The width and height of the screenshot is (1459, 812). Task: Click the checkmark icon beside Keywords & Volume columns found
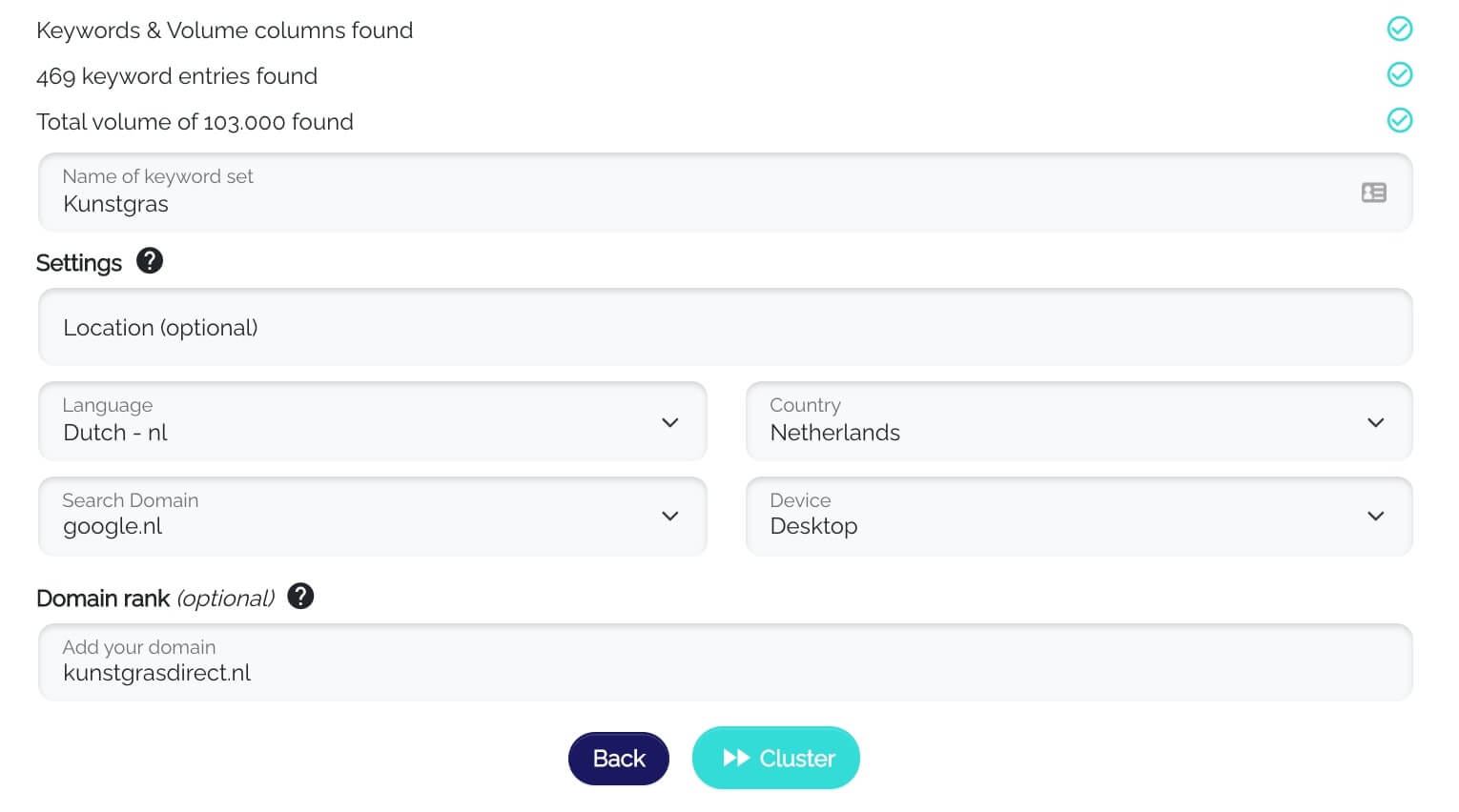coord(1399,29)
